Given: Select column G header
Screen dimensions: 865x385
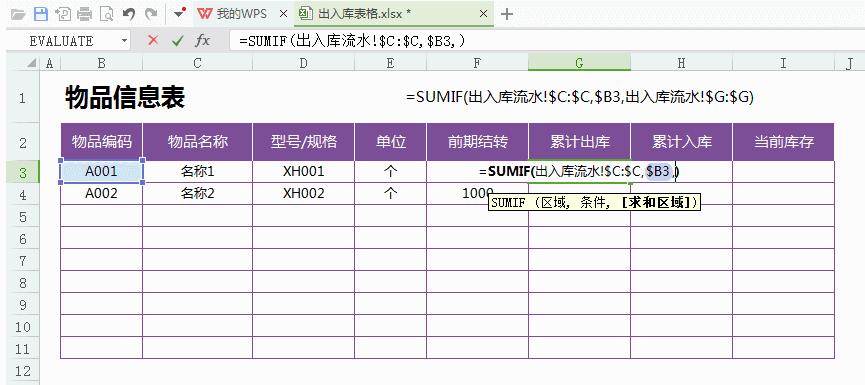Looking at the screenshot, I should 579,62.
